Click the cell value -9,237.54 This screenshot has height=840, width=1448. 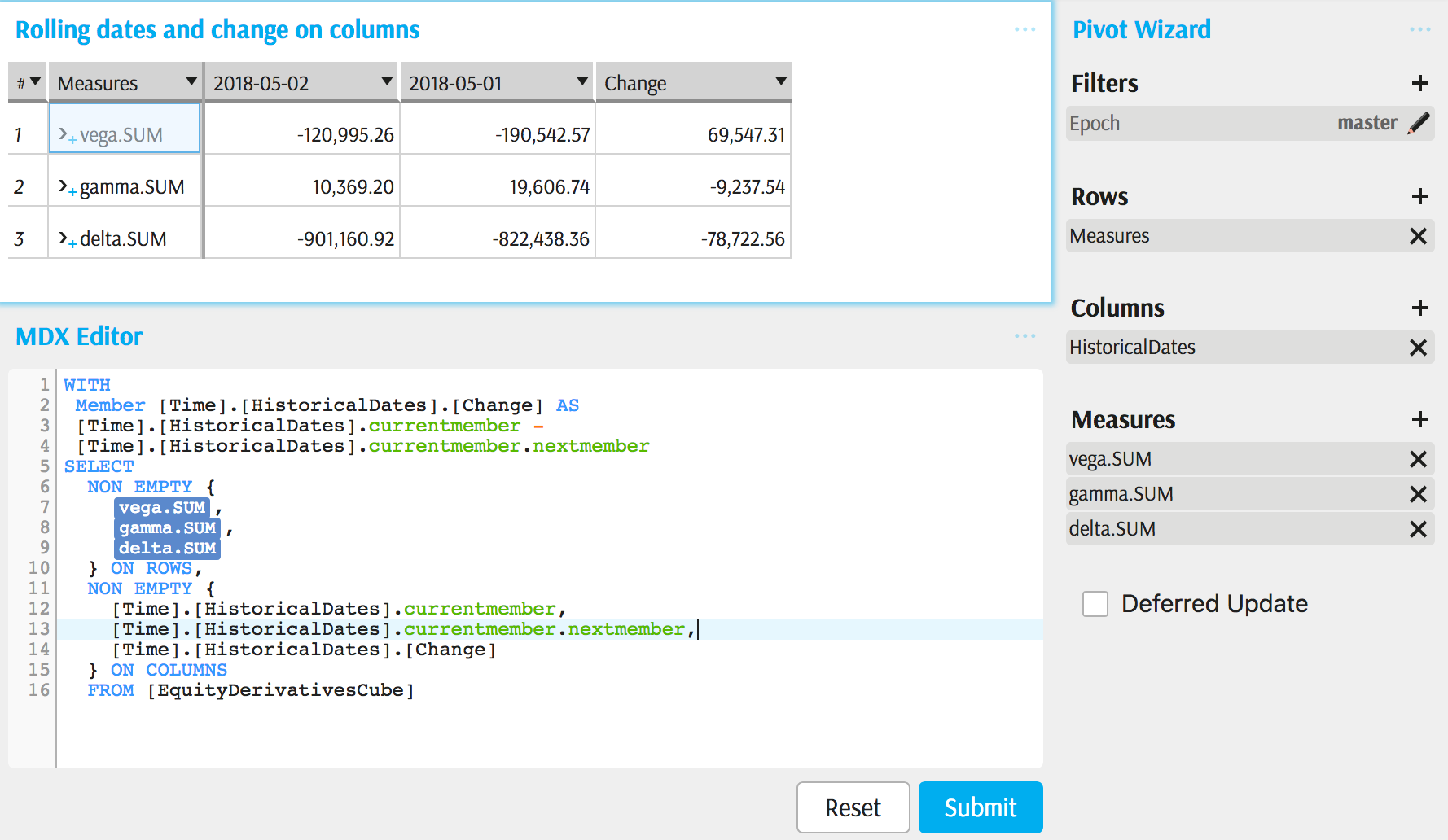coord(747,187)
